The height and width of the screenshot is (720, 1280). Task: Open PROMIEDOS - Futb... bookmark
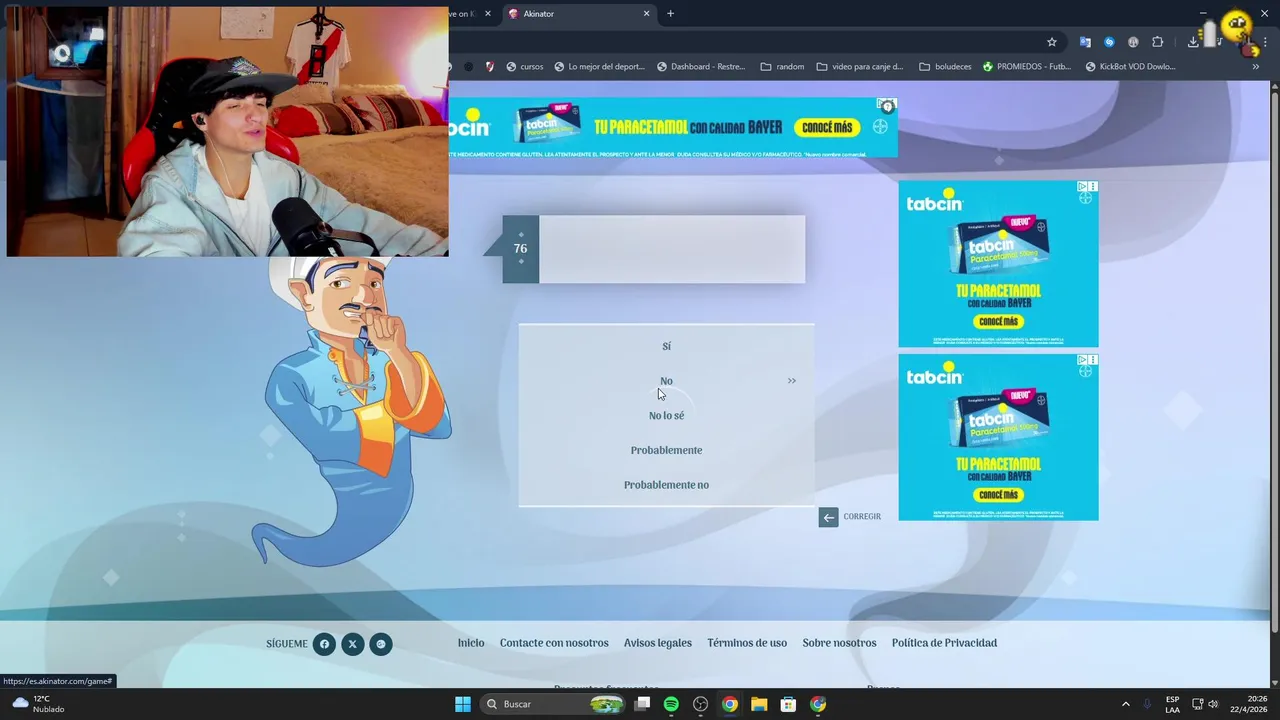pyautogui.click(x=1027, y=67)
